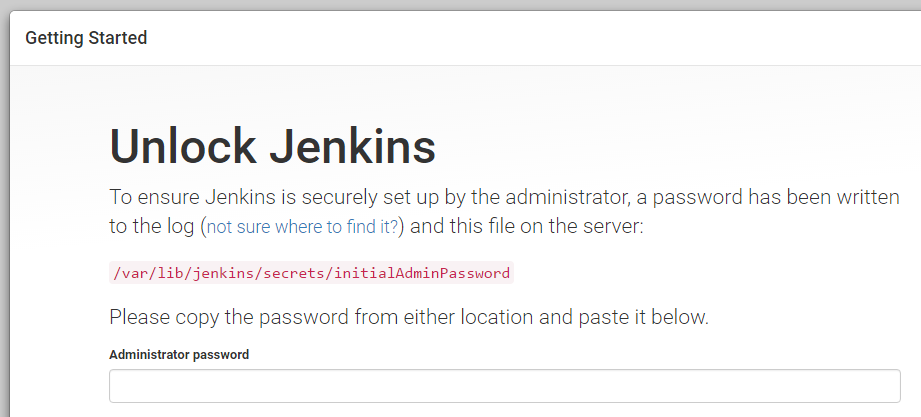Click the "Unlock Jenkins" heading
Viewport: 921px width, 417px height.
click(272, 147)
